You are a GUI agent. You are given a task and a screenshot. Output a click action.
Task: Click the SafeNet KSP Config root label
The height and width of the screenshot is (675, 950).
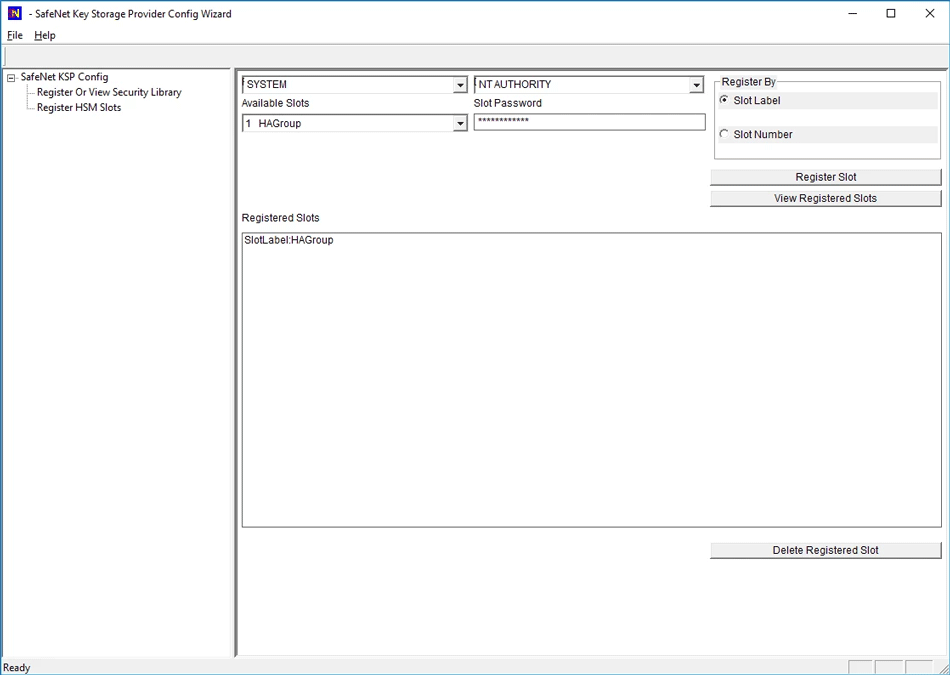click(64, 77)
